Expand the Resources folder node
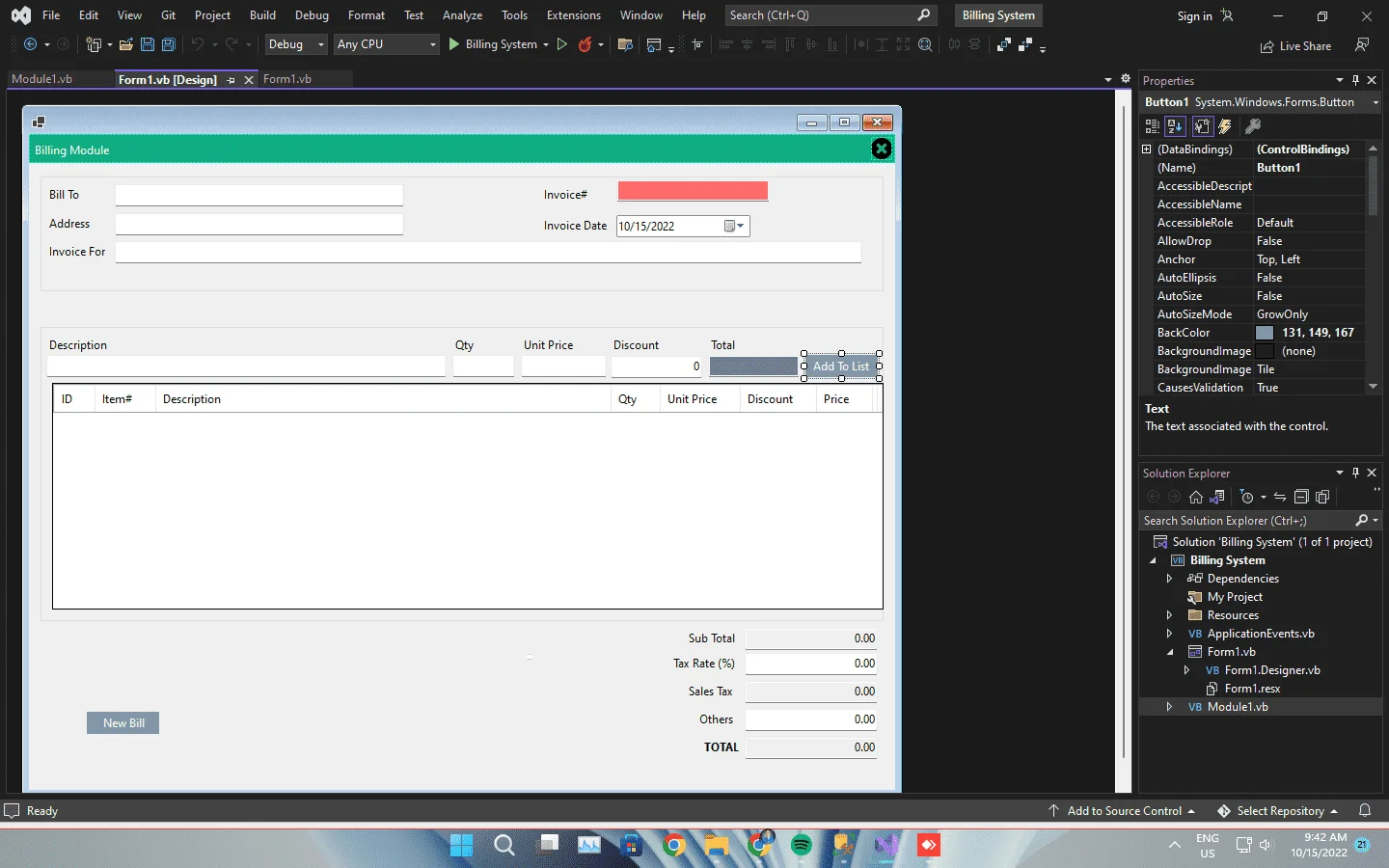 [1169, 615]
